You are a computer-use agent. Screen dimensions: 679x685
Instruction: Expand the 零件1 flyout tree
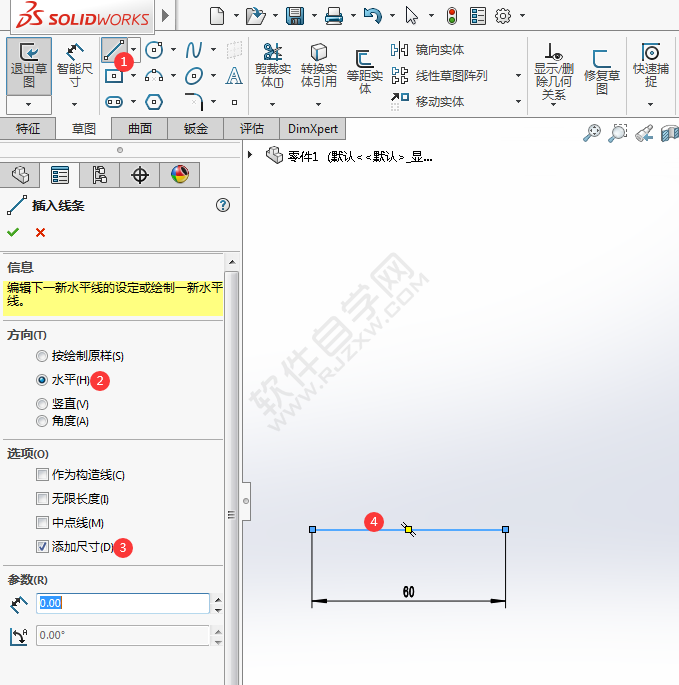[250, 155]
